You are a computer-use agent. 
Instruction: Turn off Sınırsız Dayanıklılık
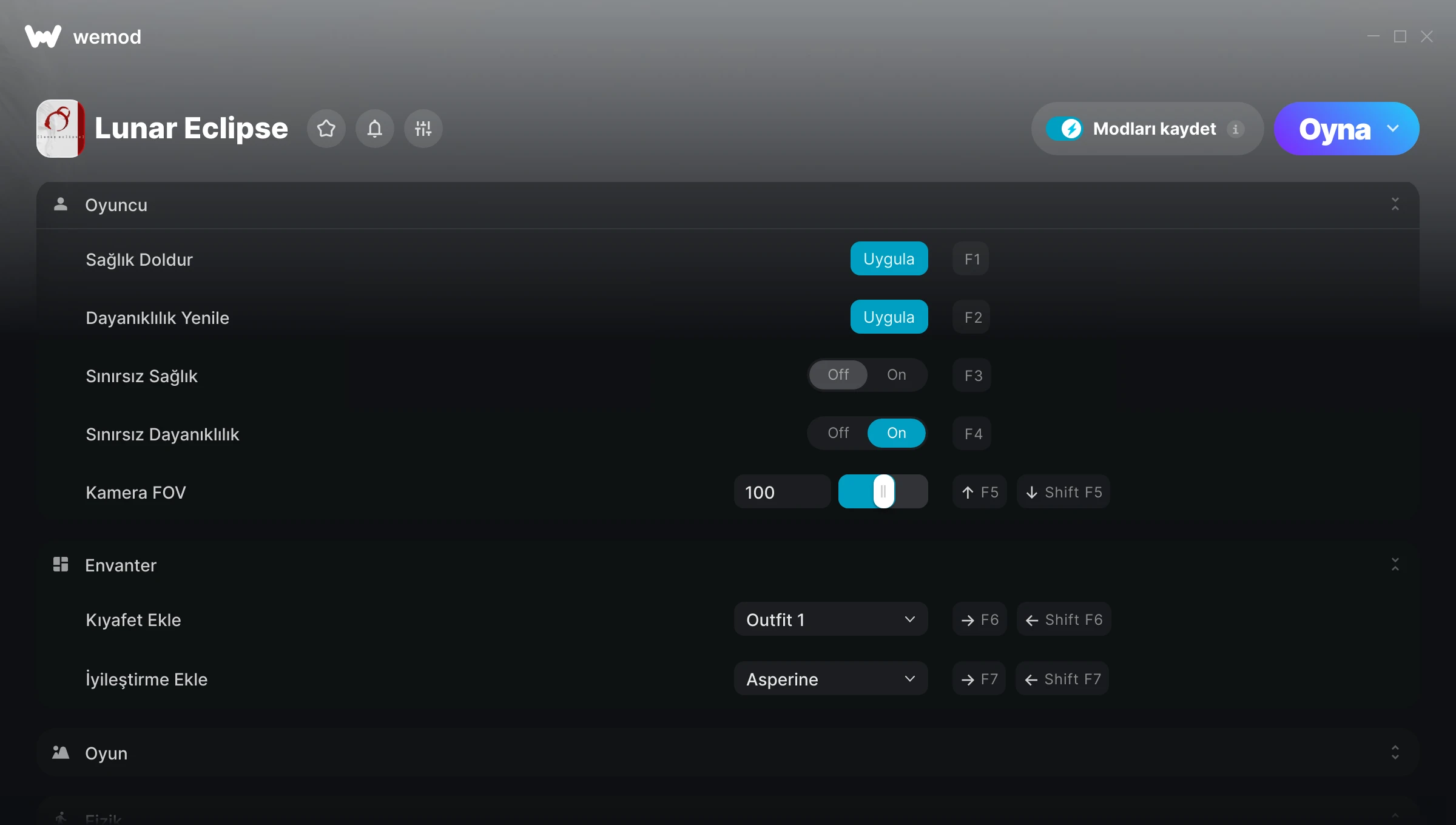[x=838, y=433]
